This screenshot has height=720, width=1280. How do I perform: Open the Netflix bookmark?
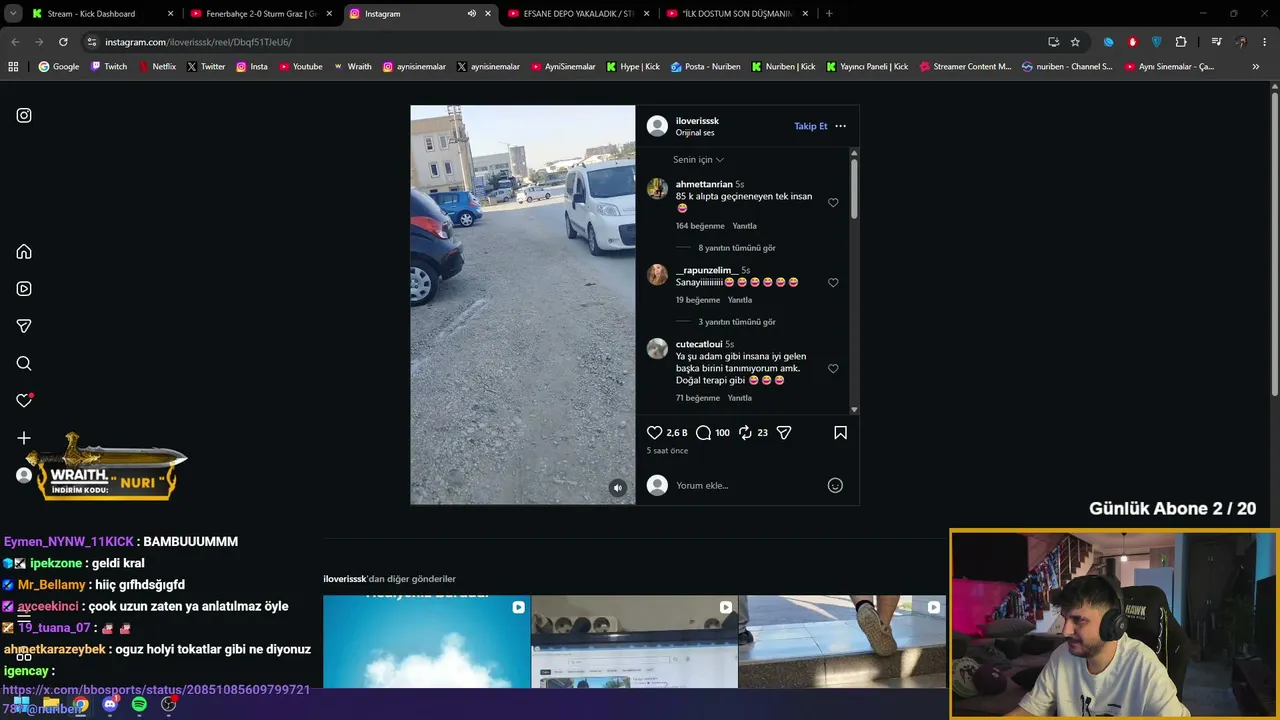(x=157, y=67)
